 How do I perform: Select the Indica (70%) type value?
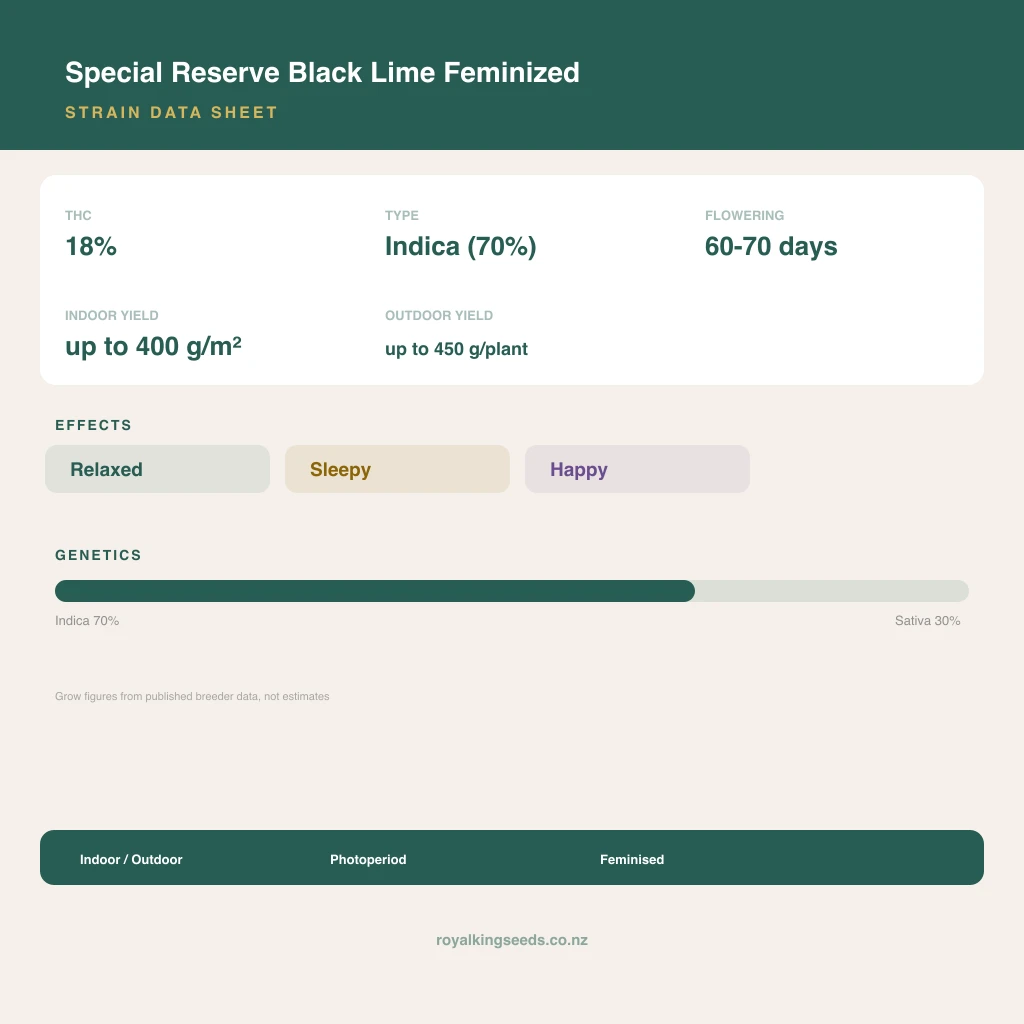pos(460,246)
